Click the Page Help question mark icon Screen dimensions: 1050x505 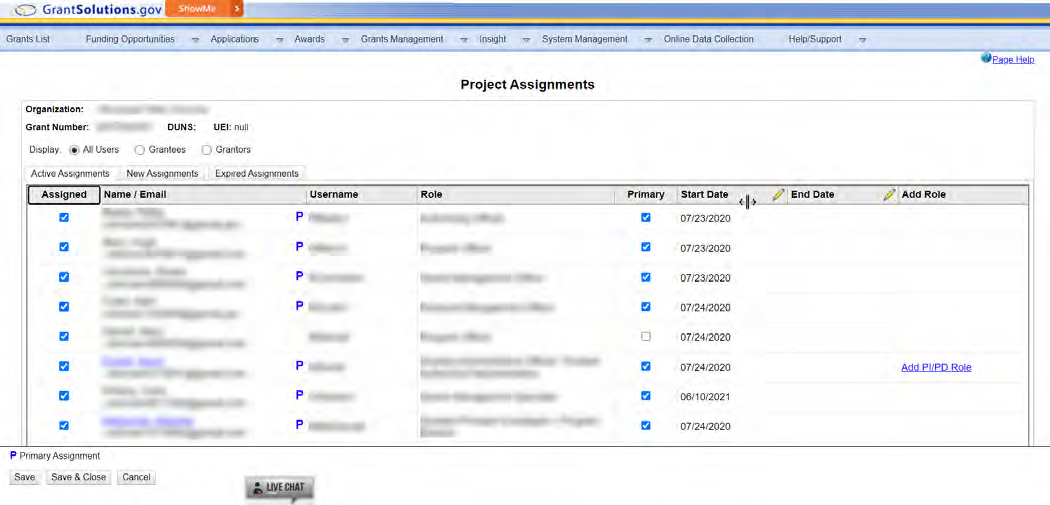(x=986, y=59)
